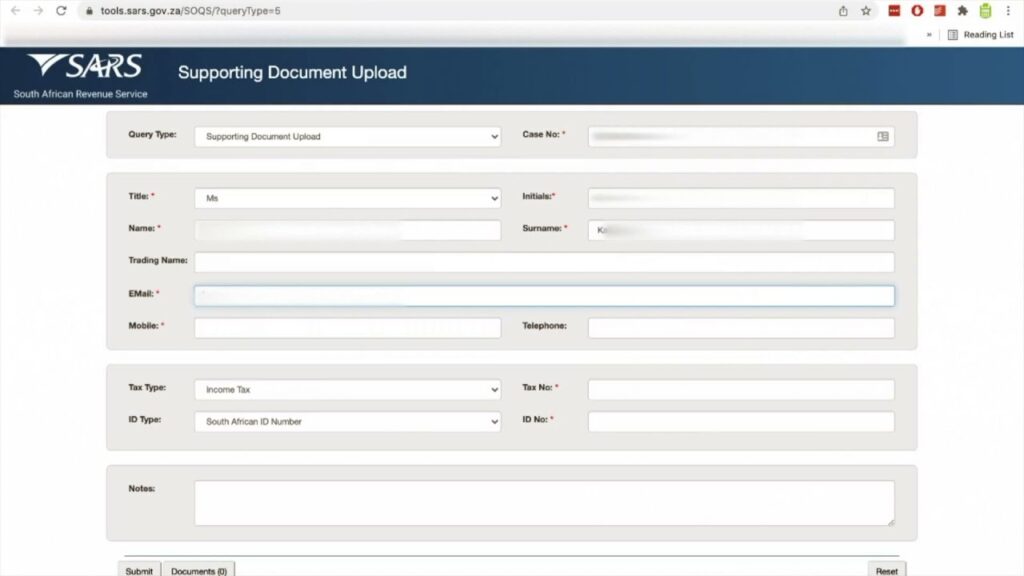
Task: Open the Title dropdown
Action: [x=347, y=198]
